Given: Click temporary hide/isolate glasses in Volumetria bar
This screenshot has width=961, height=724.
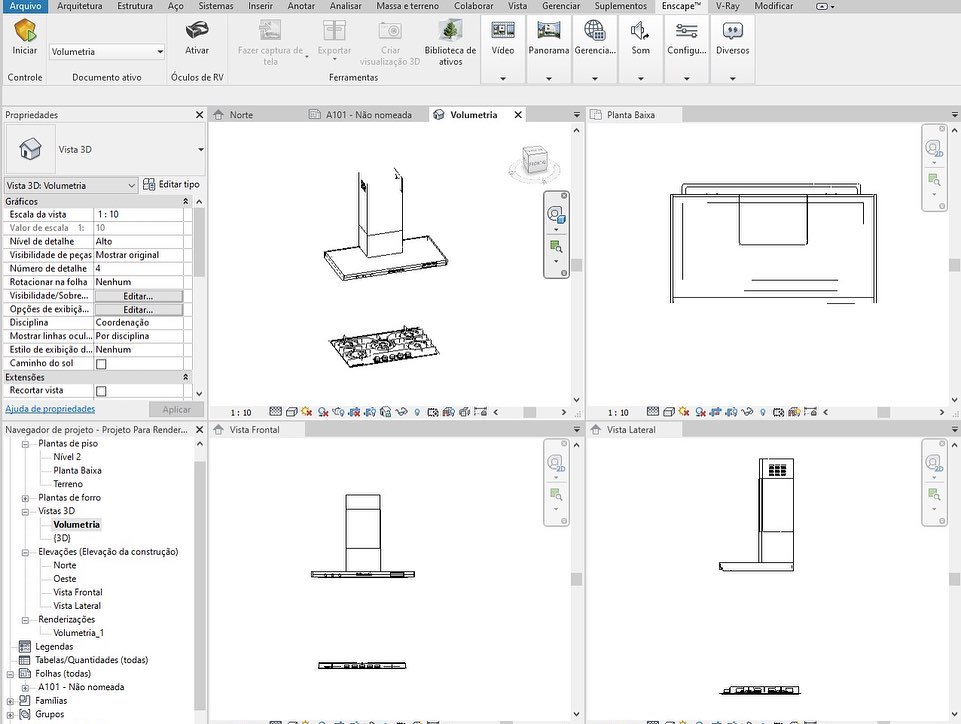Looking at the screenshot, I should (x=401, y=412).
